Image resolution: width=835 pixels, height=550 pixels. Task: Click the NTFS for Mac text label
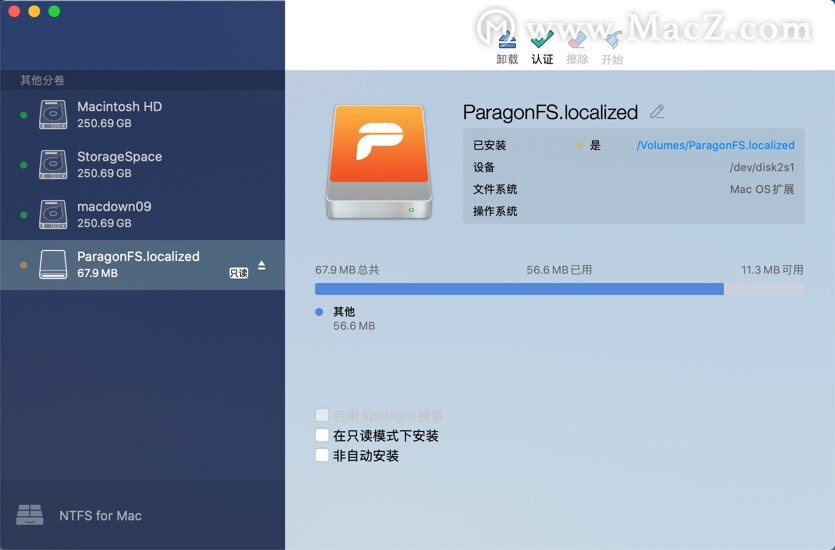click(101, 515)
